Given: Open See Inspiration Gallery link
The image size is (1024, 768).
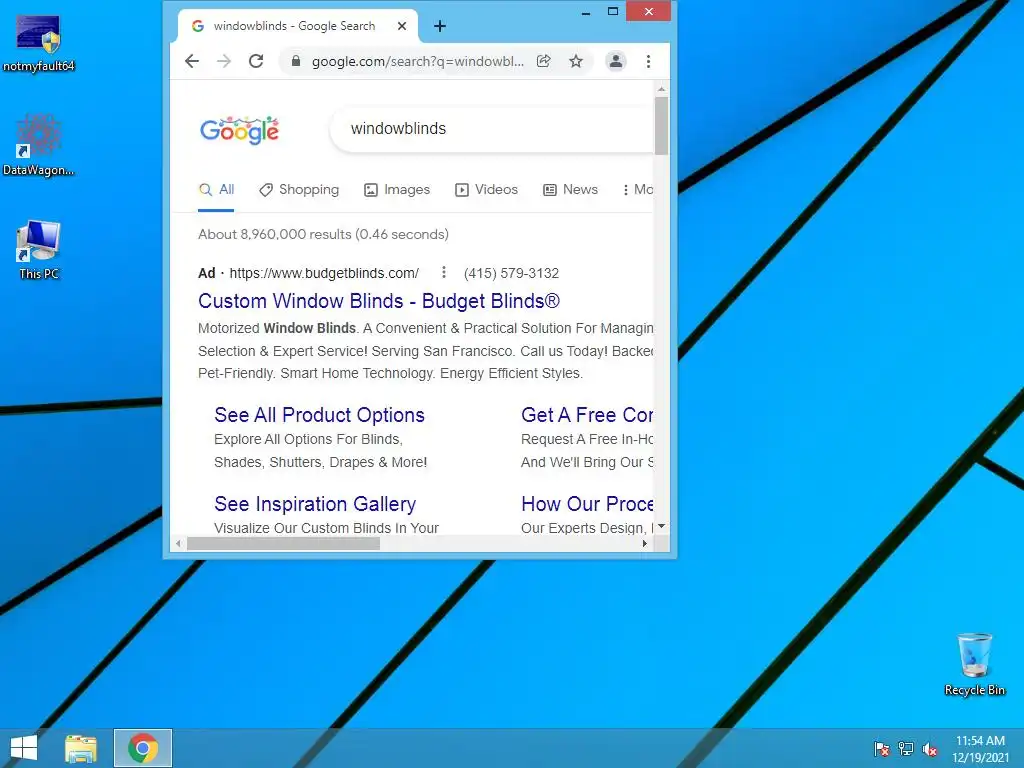Looking at the screenshot, I should pyautogui.click(x=315, y=504).
